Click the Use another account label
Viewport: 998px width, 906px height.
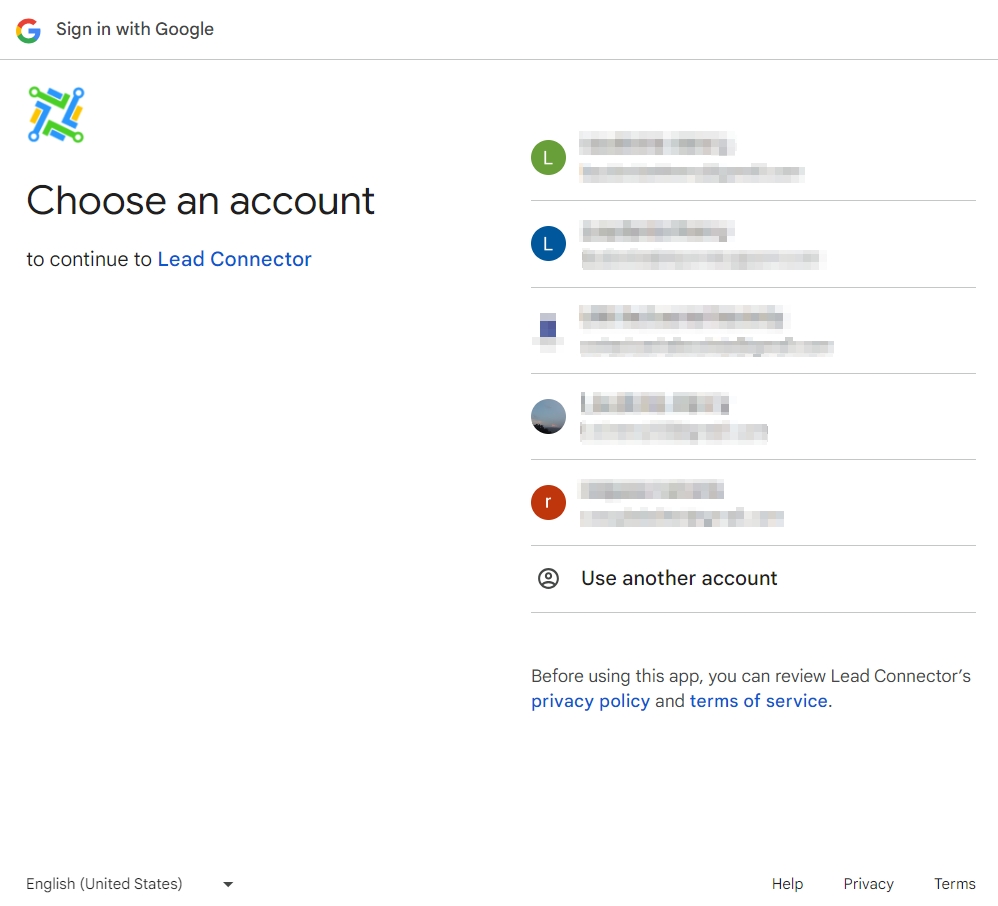point(679,578)
